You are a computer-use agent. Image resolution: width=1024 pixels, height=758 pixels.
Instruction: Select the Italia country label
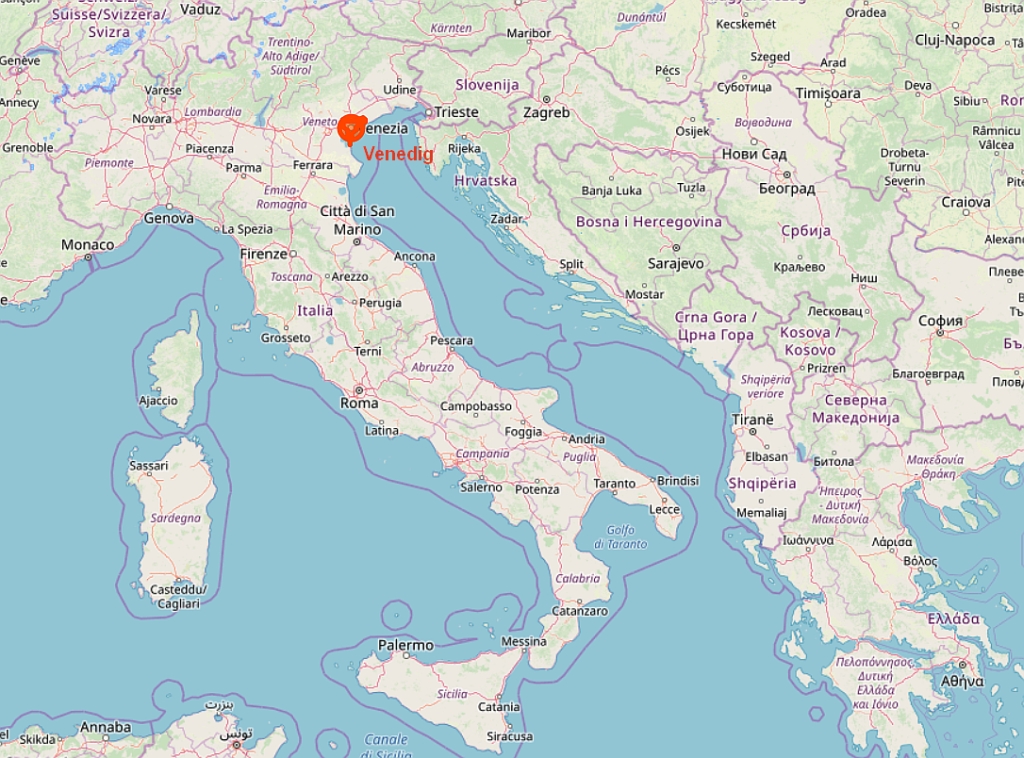tap(315, 311)
